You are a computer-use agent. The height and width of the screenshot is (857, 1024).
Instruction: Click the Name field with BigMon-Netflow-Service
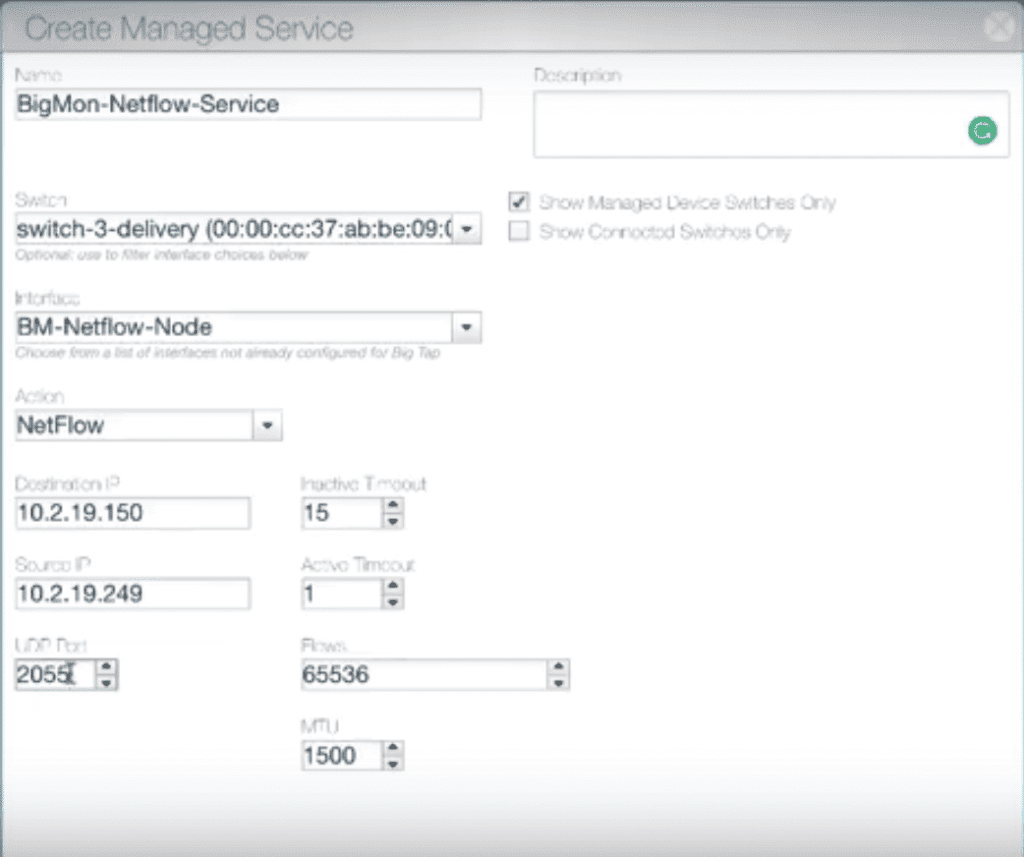[248, 105]
